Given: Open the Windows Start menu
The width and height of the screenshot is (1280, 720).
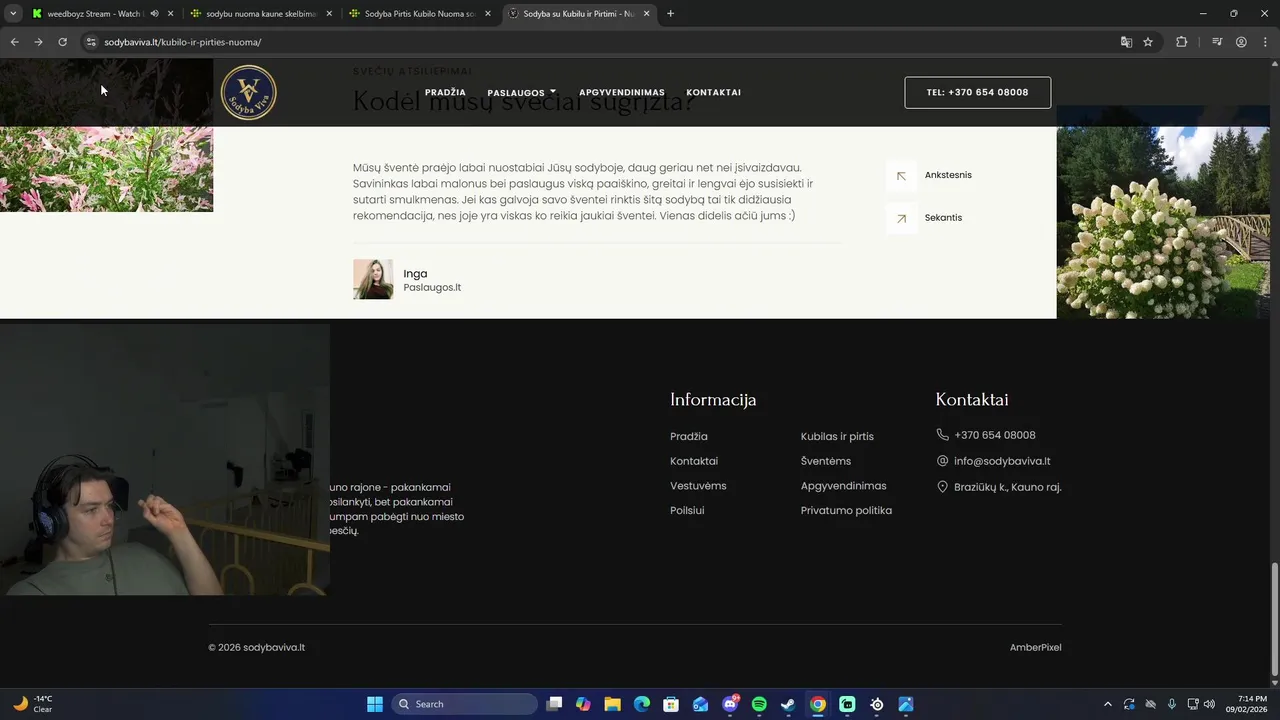Looking at the screenshot, I should click(374, 704).
